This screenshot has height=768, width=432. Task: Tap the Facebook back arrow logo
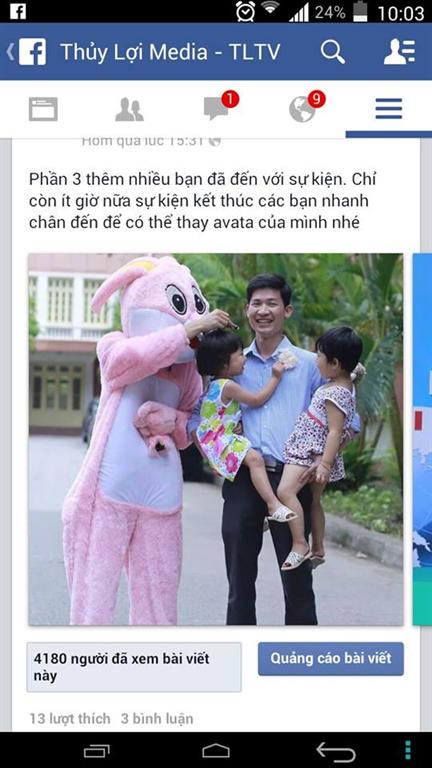click(x=27, y=51)
